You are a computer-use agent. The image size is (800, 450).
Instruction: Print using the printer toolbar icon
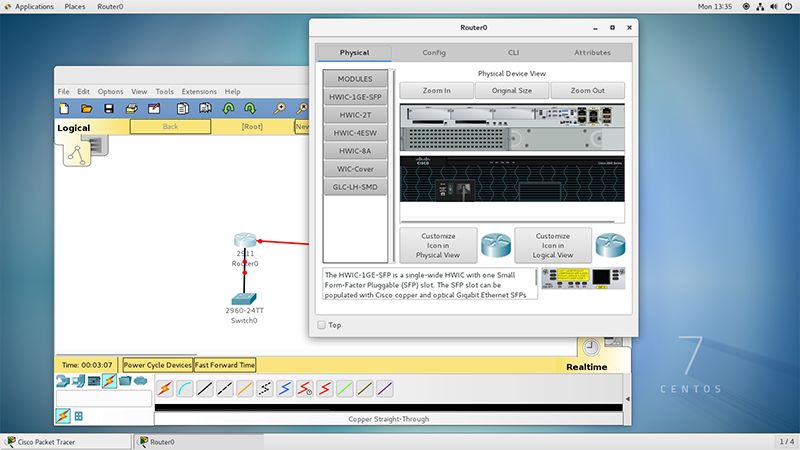pyautogui.click(x=132, y=108)
